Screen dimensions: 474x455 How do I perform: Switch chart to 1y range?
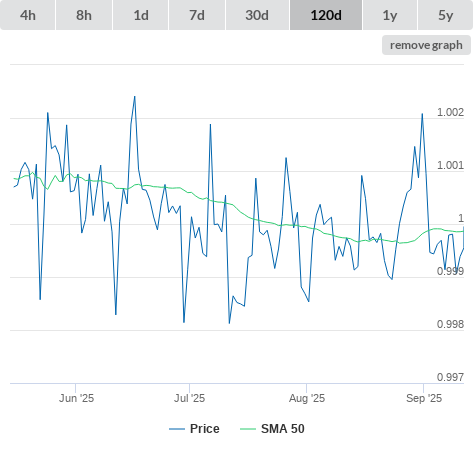390,15
